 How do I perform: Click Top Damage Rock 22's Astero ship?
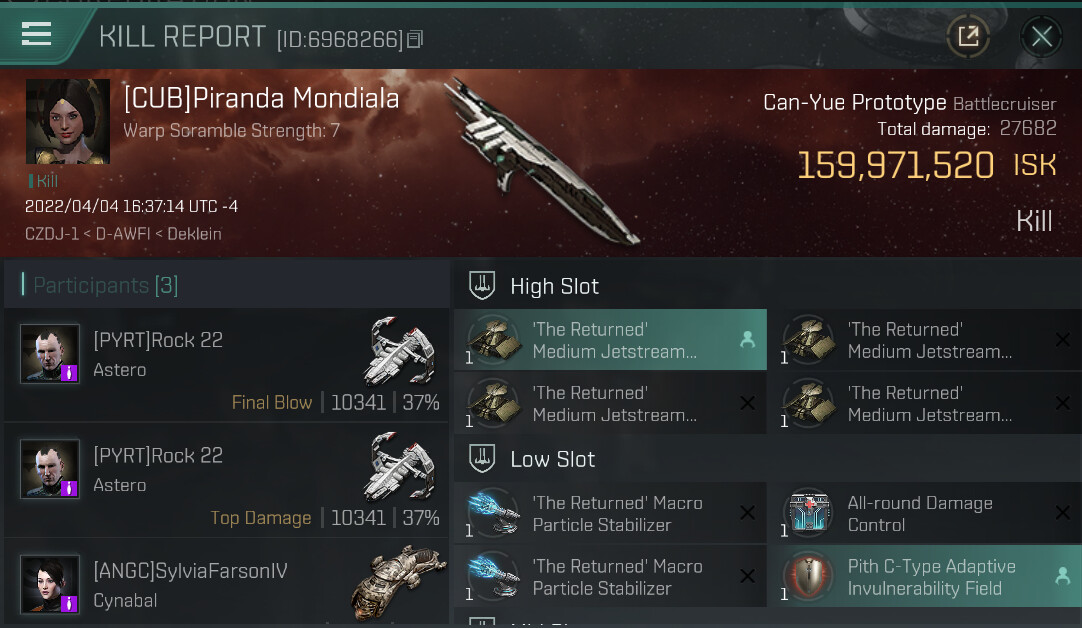coord(400,466)
